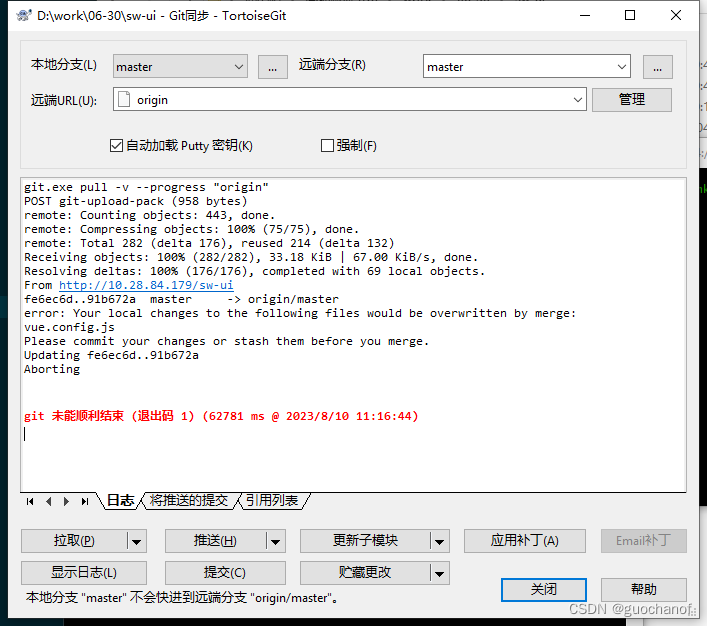This screenshot has height=626, width=707.
Task: Open the http://10.28.84.179/sw-ui link
Action: 146,285
